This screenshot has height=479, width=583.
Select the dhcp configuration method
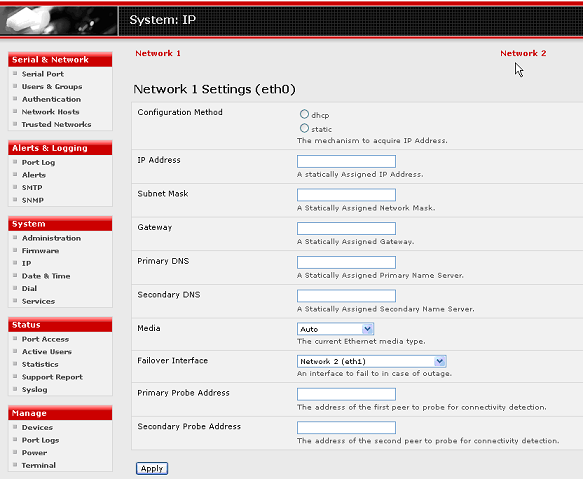(304, 114)
